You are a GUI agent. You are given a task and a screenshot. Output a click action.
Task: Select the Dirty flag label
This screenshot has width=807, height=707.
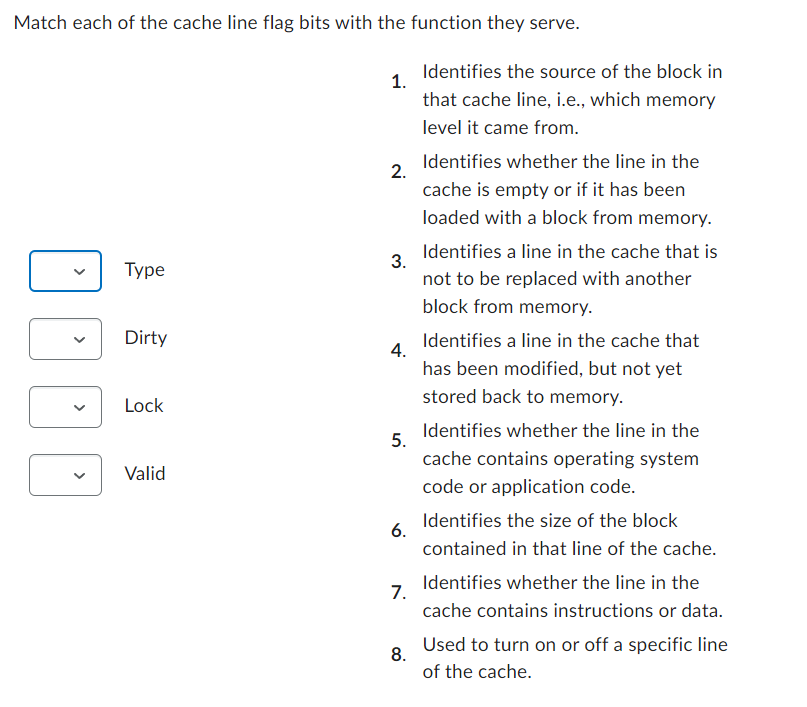[x=146, y=338]
